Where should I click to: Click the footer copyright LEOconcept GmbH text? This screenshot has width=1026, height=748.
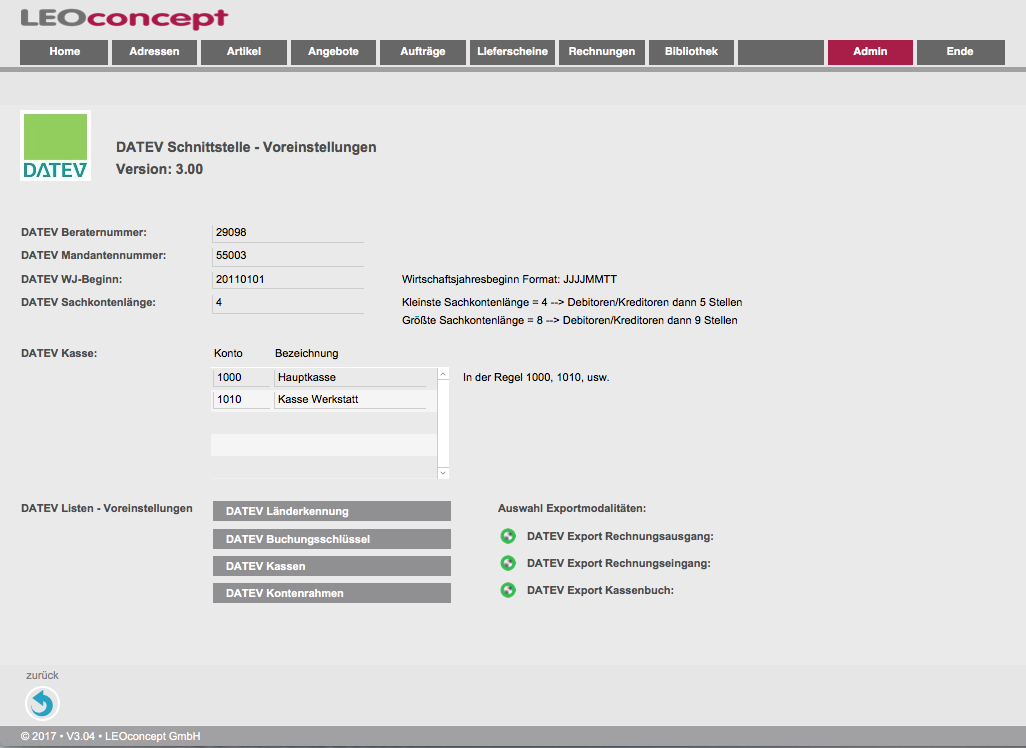click(x=111, y=736)
